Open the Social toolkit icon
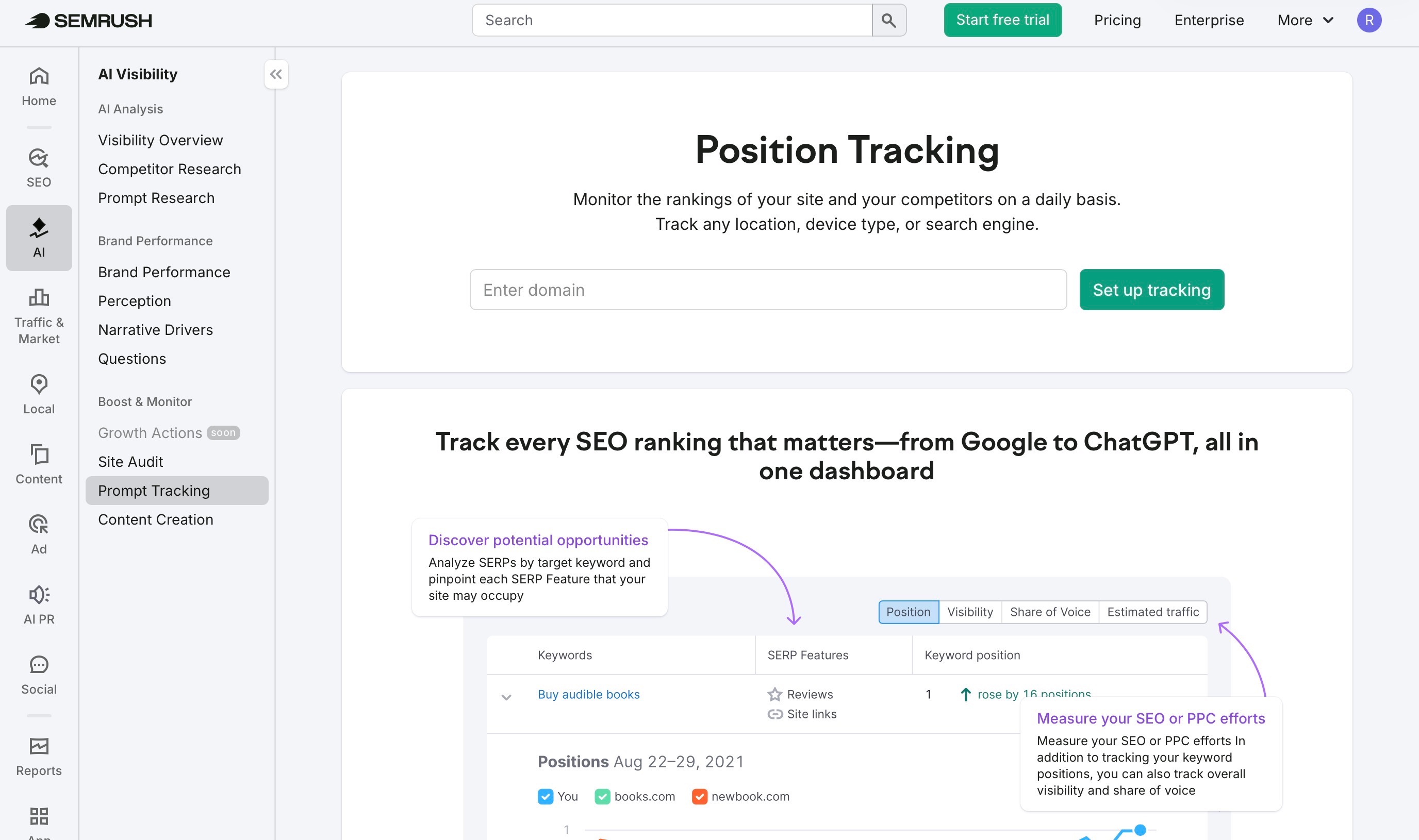1419x840 pixels. (39, 675)
